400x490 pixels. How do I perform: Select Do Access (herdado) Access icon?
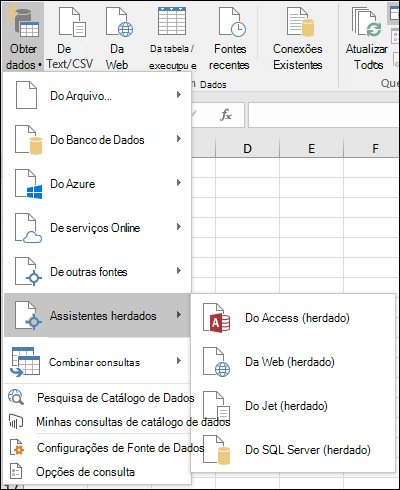click(216, 318)
